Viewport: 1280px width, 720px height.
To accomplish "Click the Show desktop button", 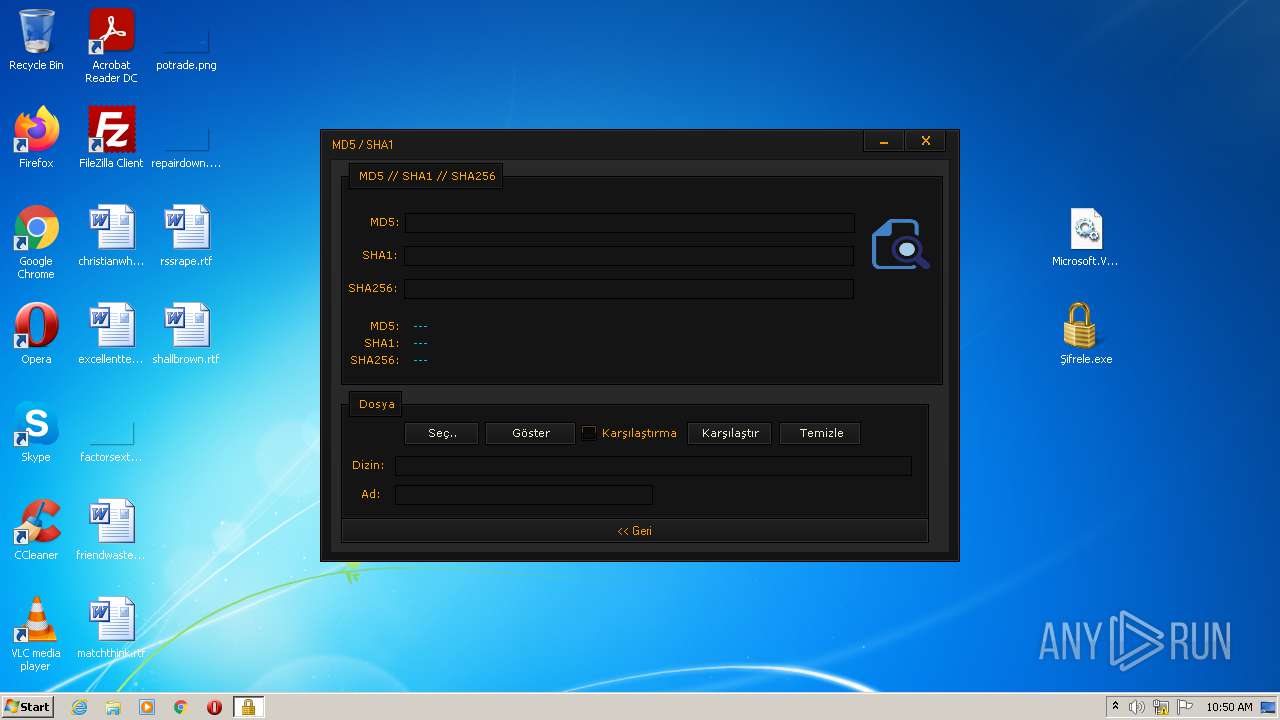I will point(1269,707).
